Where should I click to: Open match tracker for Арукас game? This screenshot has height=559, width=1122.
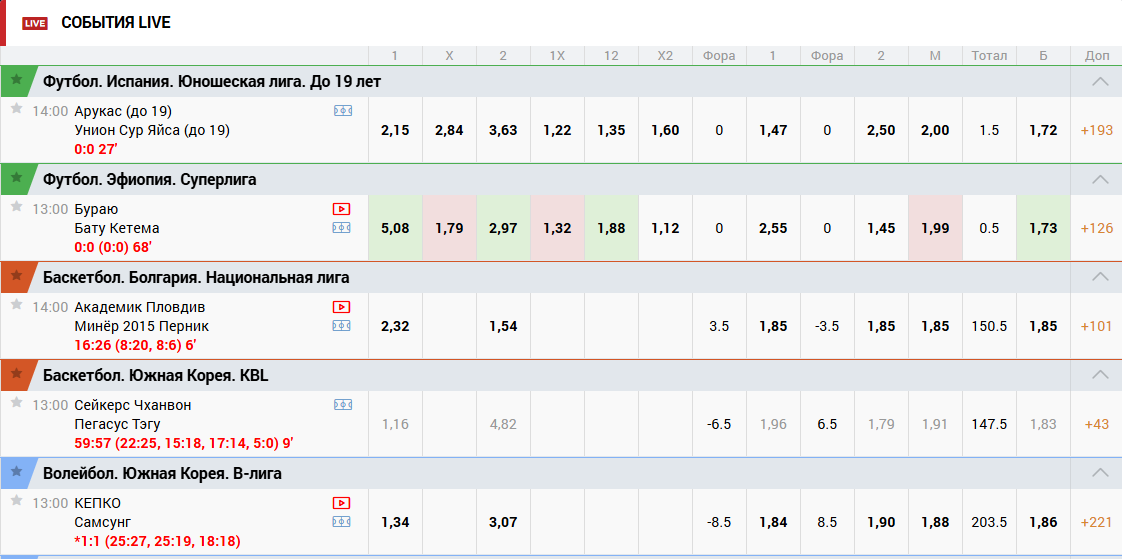coord(342,111)
